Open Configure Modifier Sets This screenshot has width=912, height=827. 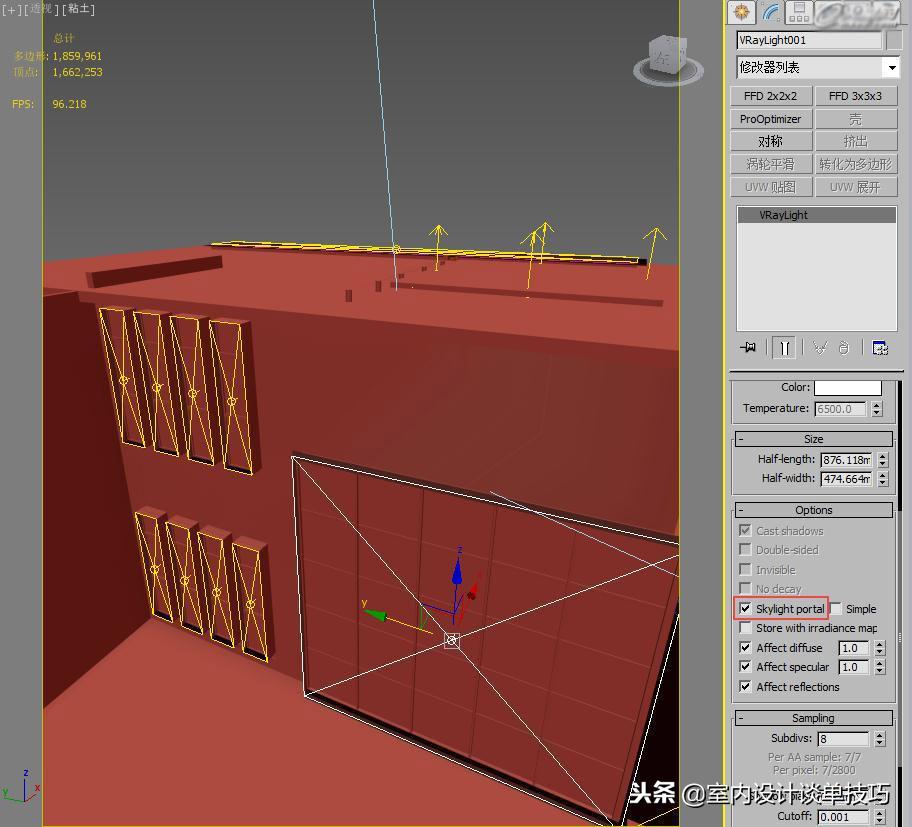click(881, 347)
